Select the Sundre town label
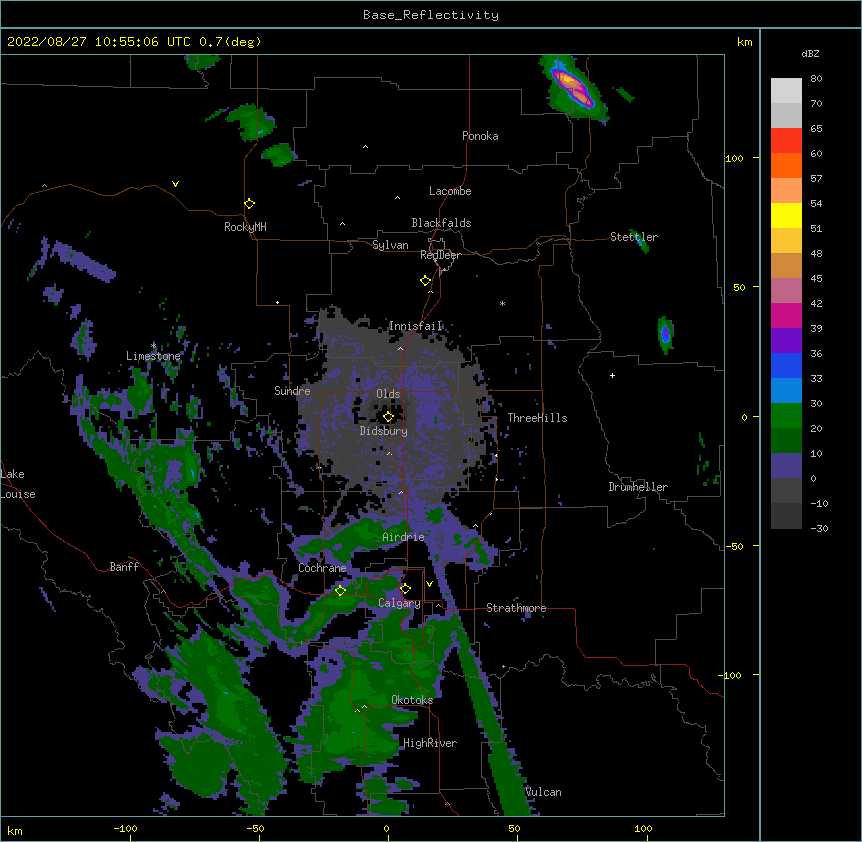Viewport: 862px width, 842px height. (x=292, y=391)
